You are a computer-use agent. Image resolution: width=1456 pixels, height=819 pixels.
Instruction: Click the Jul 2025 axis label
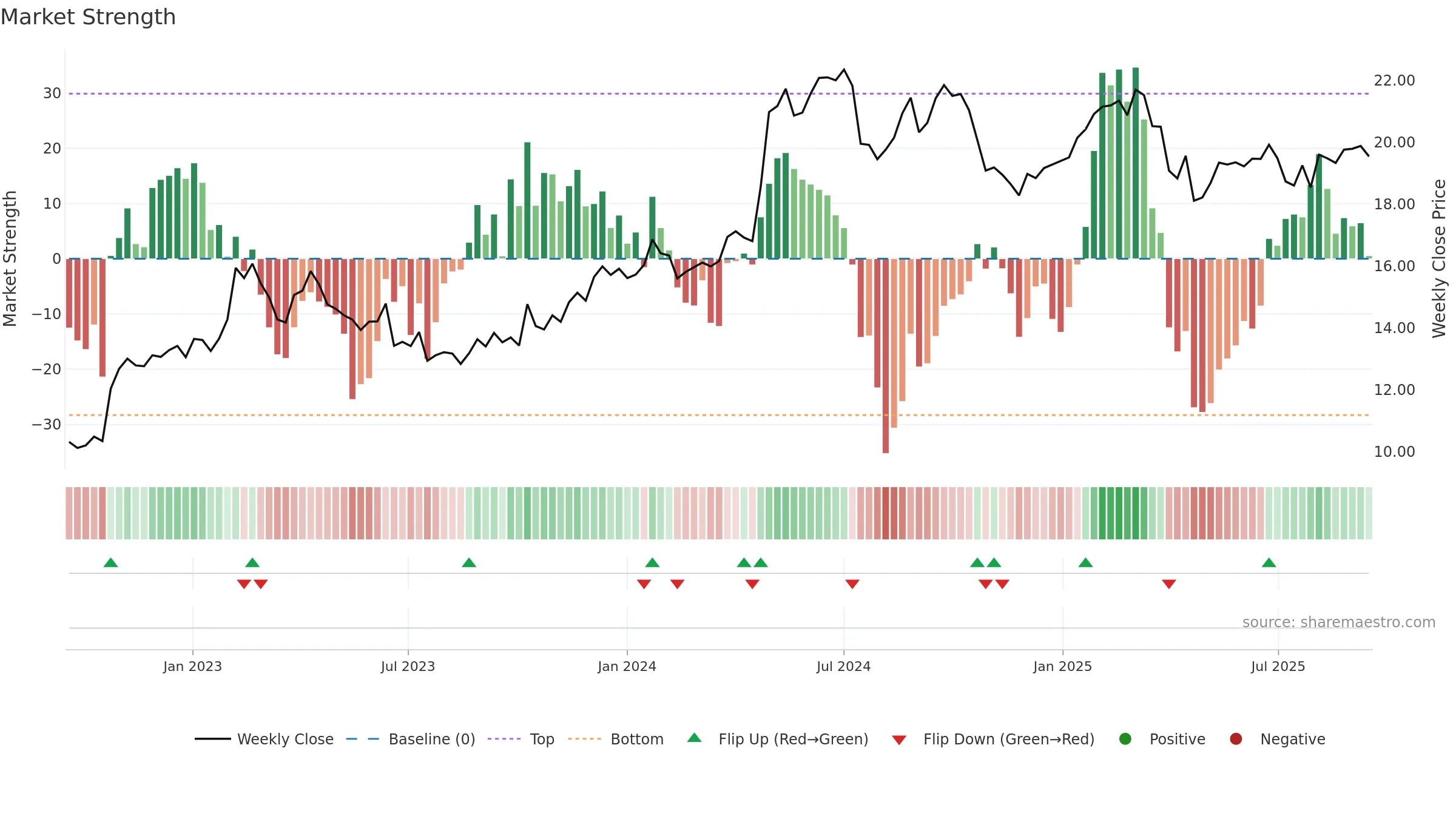coord(1278,667)
